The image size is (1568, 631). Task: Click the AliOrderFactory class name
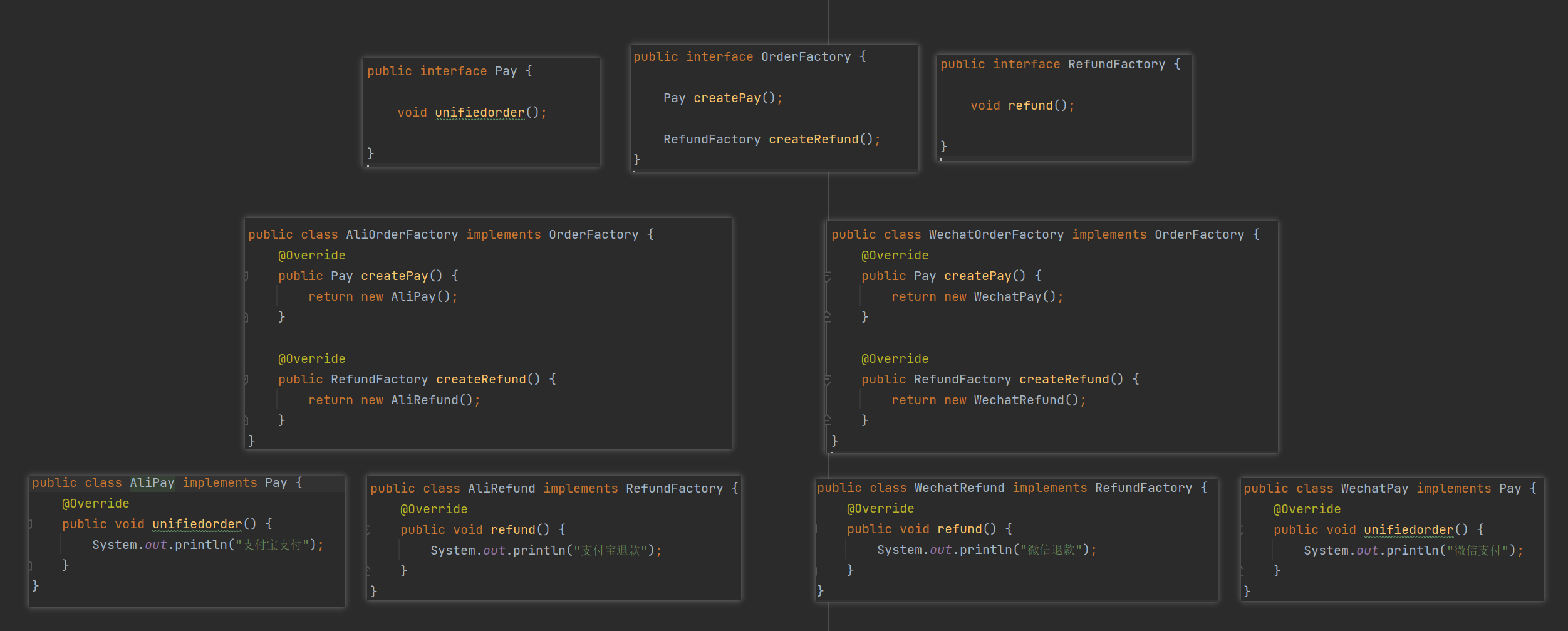[402, 235]
